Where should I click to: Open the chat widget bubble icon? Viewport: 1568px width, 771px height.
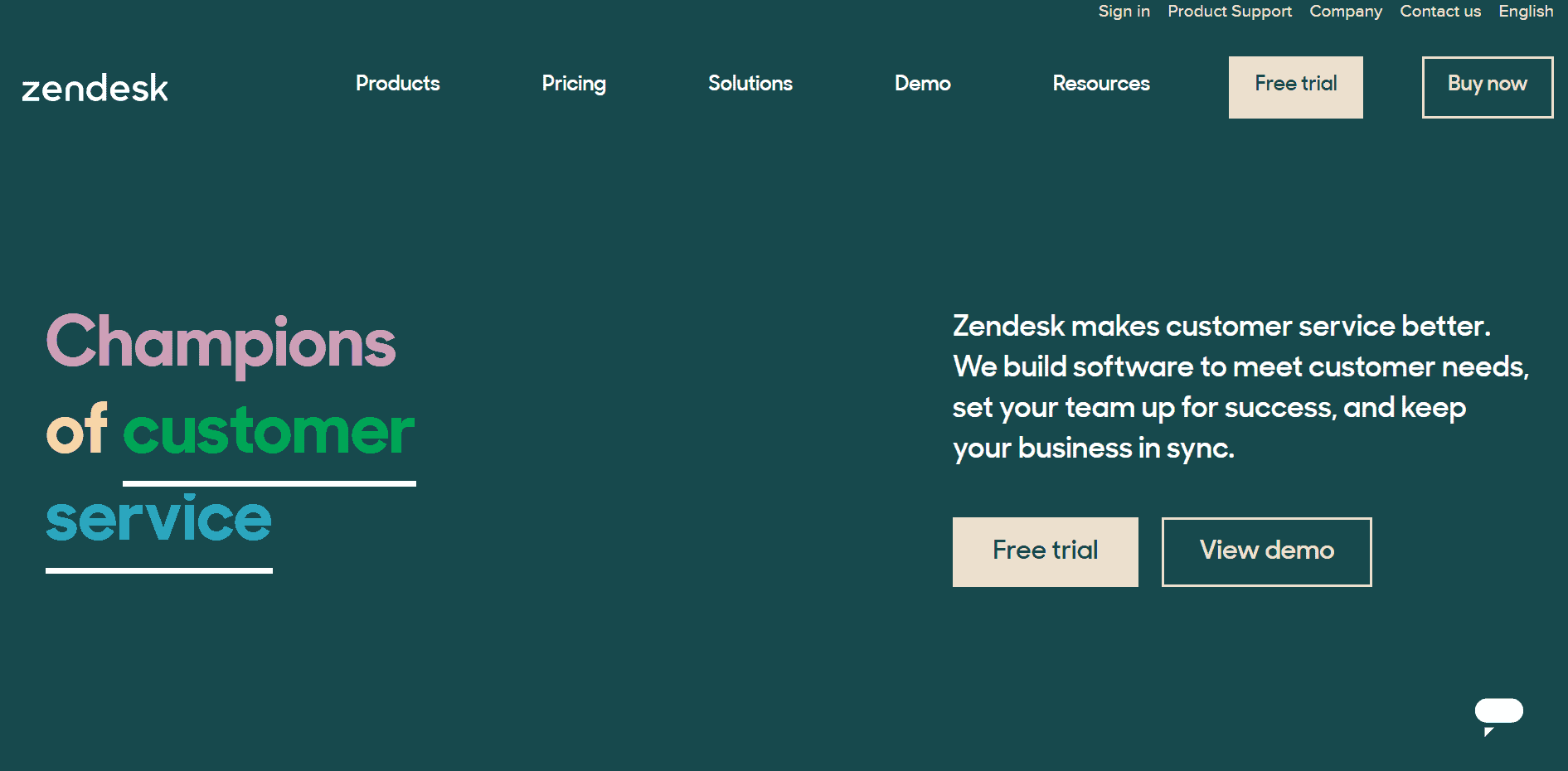[x=1498, y=716]
